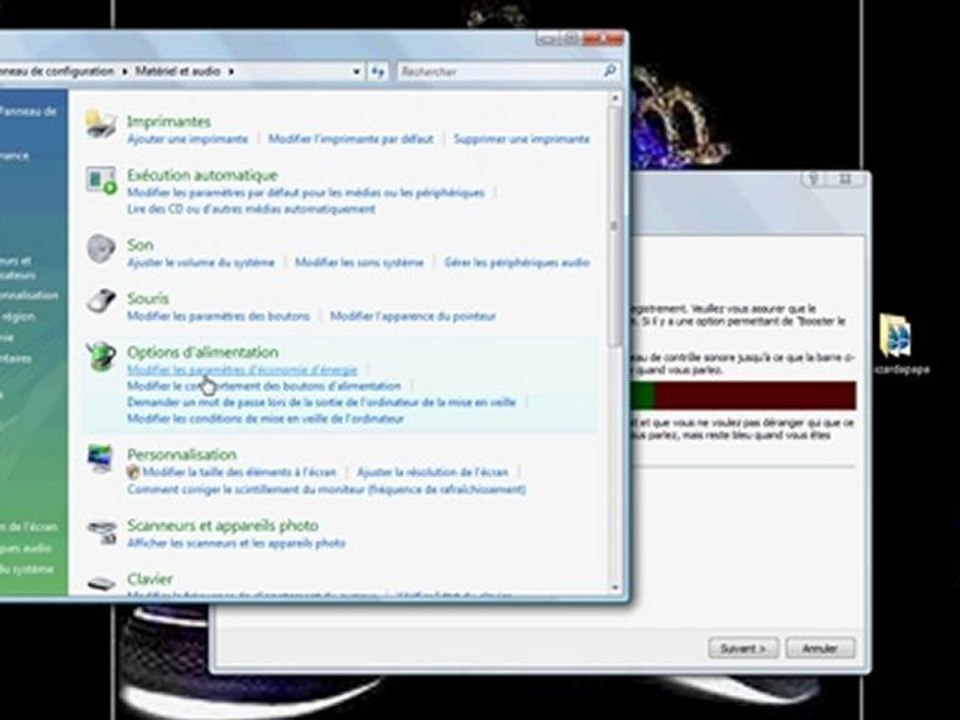Open the desktop folder icon at right

(x=896, y=336)
